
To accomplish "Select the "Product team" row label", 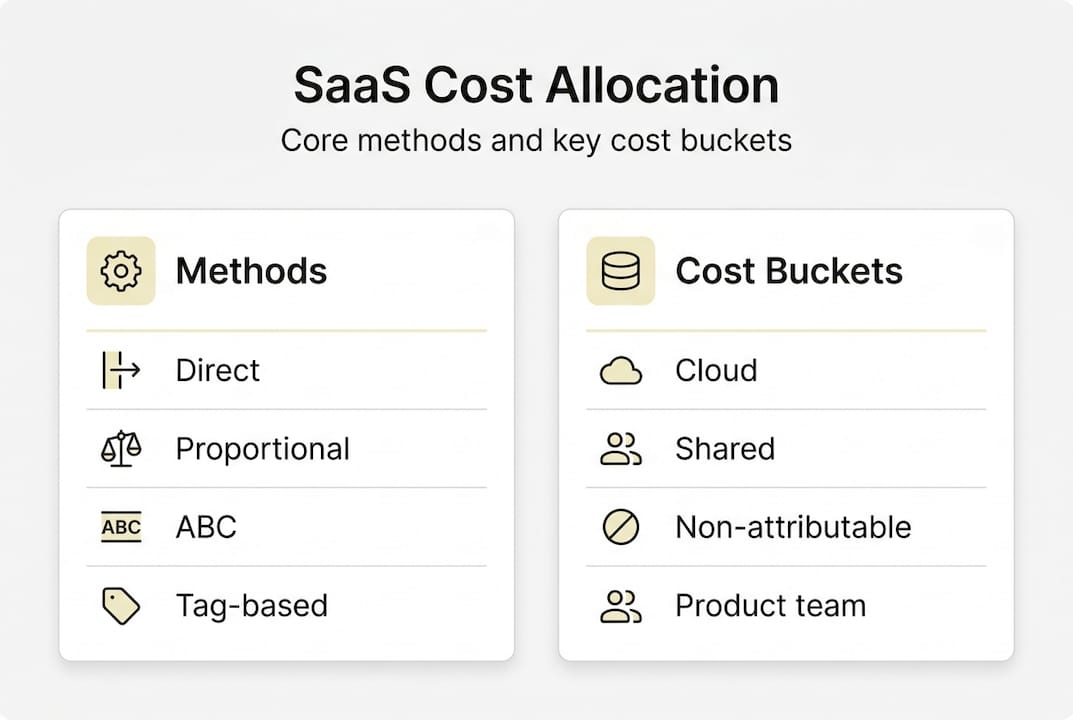I will point(771,606).
